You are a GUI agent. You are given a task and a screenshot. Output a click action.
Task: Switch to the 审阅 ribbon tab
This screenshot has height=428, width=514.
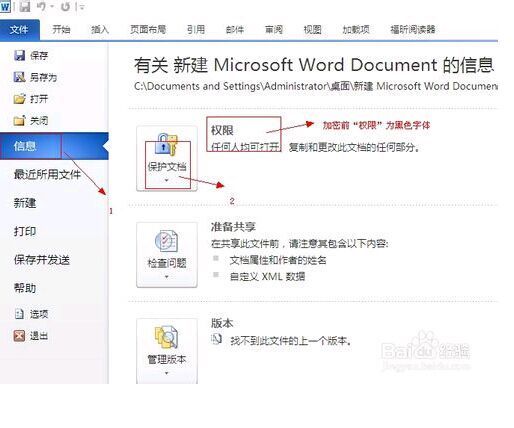click(x=274, y=29)
